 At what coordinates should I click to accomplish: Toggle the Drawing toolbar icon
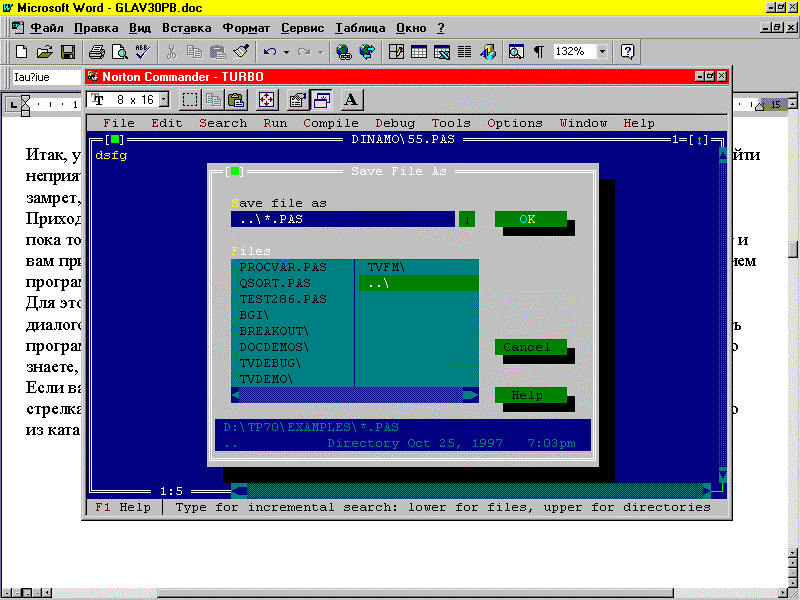pyautogui.click(x=488, y=52)
